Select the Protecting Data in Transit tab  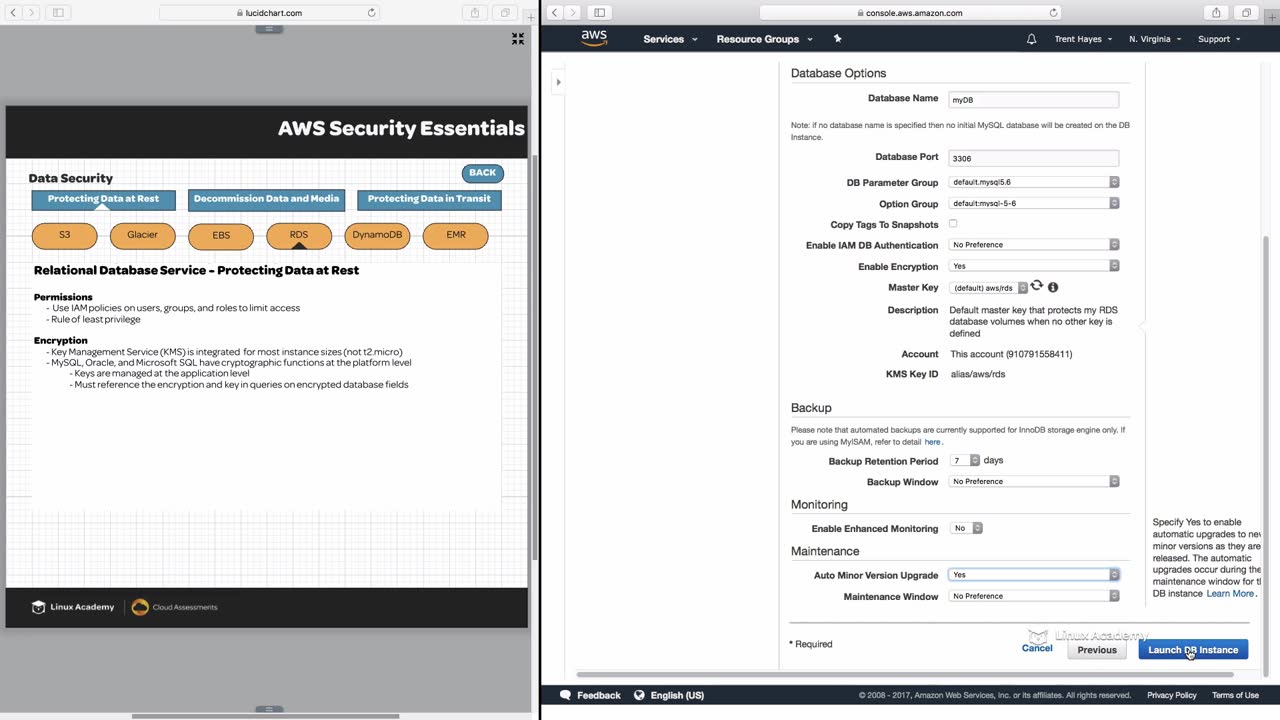(429, 199)
